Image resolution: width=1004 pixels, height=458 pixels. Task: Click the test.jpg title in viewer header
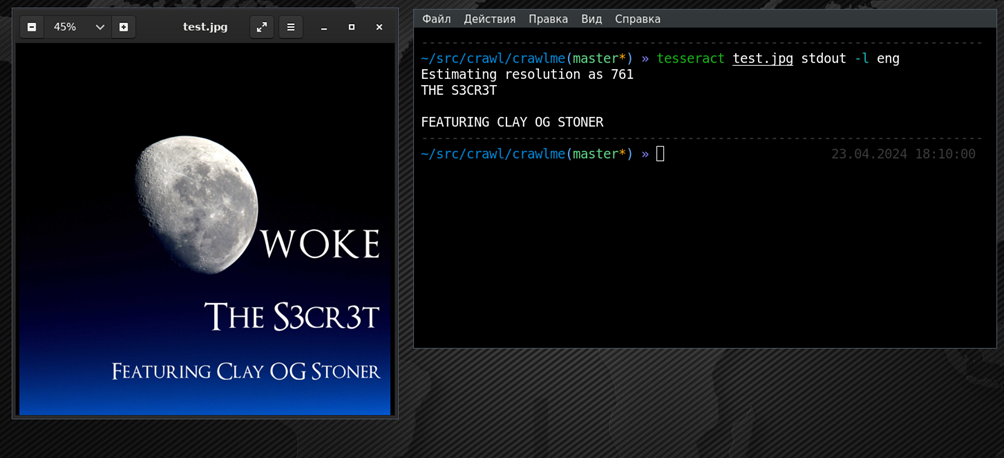coord(205,27)
